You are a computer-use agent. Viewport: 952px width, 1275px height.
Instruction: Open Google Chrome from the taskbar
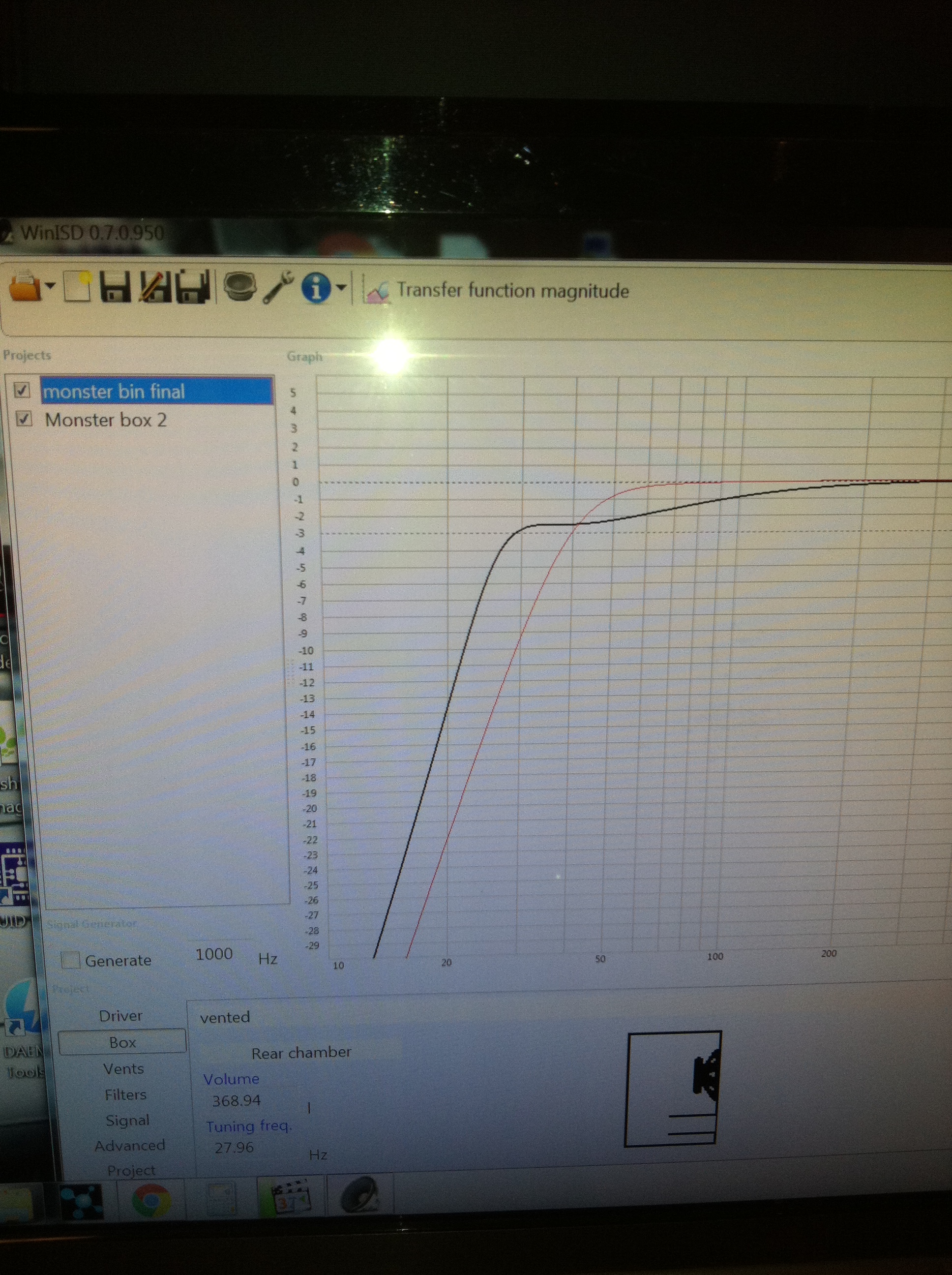151,1201
